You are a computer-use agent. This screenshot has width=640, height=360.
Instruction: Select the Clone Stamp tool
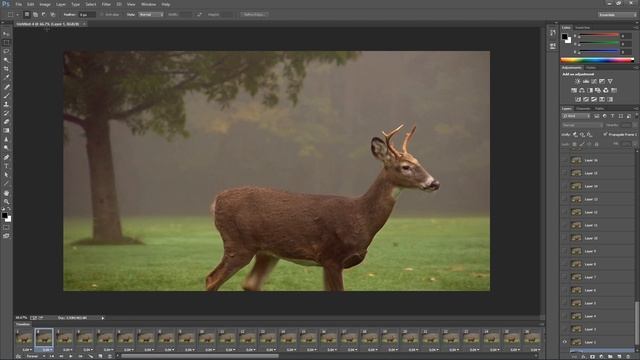pyautogui.click(x=6, y=104)
